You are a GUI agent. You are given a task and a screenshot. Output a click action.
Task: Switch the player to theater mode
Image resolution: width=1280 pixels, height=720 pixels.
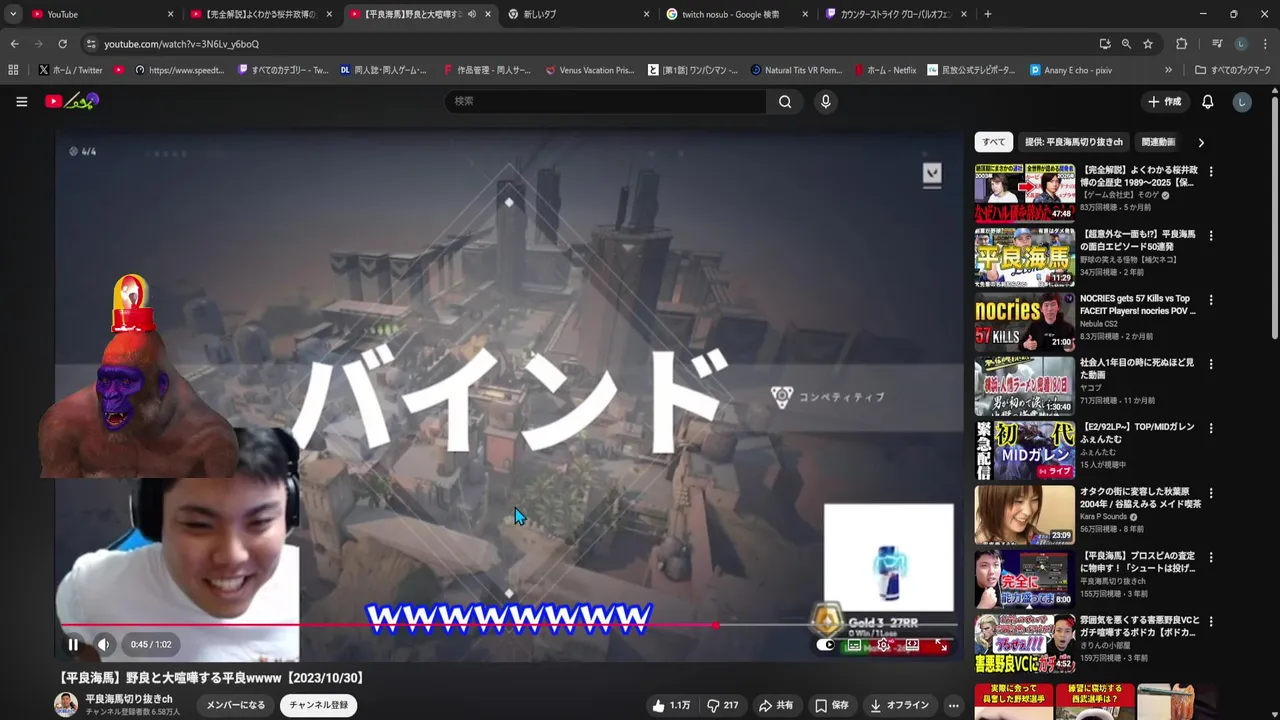coord(912,645)
